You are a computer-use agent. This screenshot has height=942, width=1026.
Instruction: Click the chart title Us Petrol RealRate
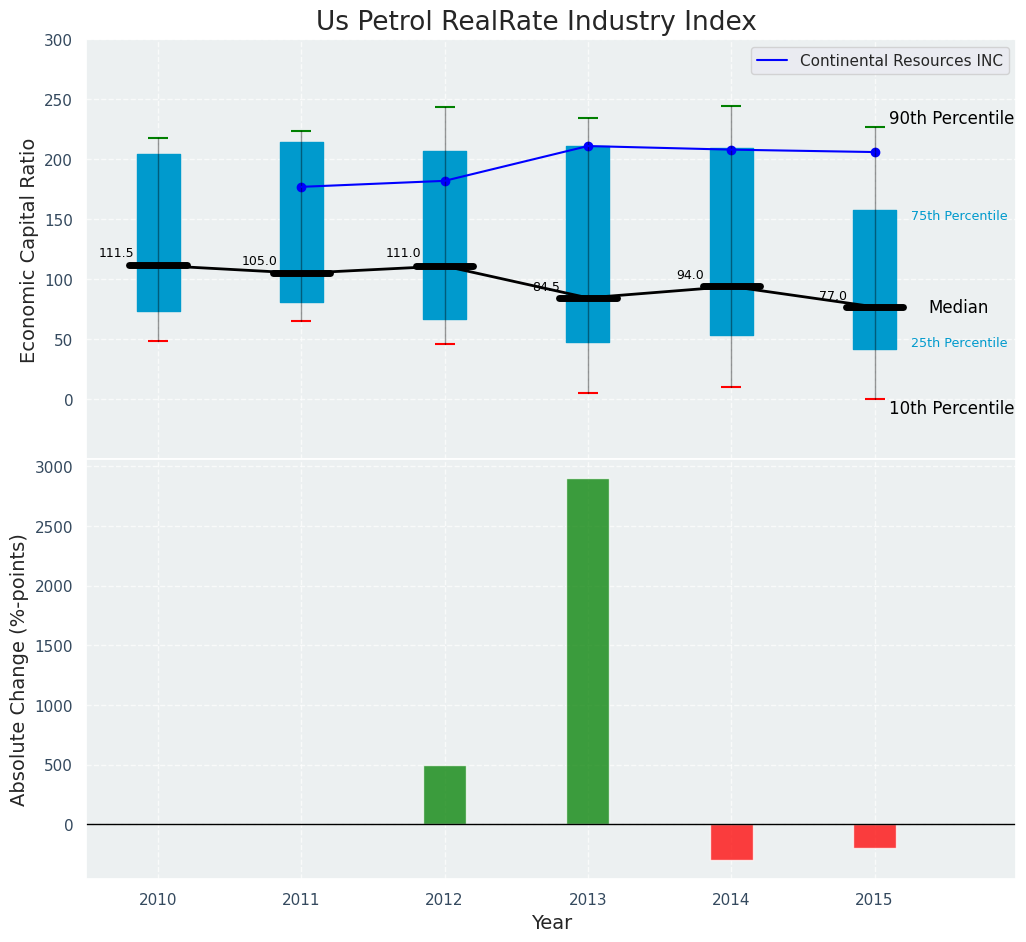pyautogui.click(x=536, y=21)
